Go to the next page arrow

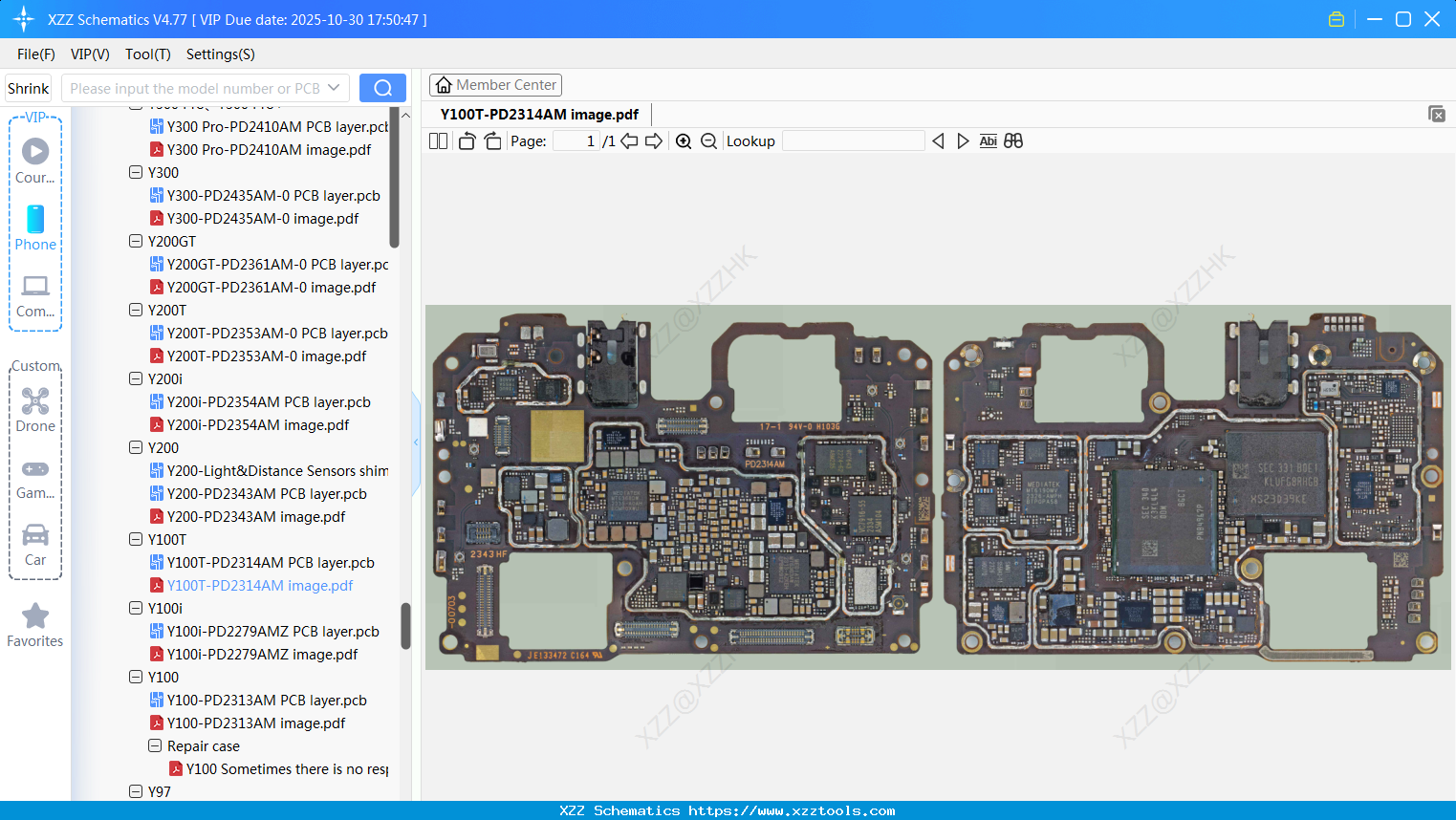pos(654,141)
